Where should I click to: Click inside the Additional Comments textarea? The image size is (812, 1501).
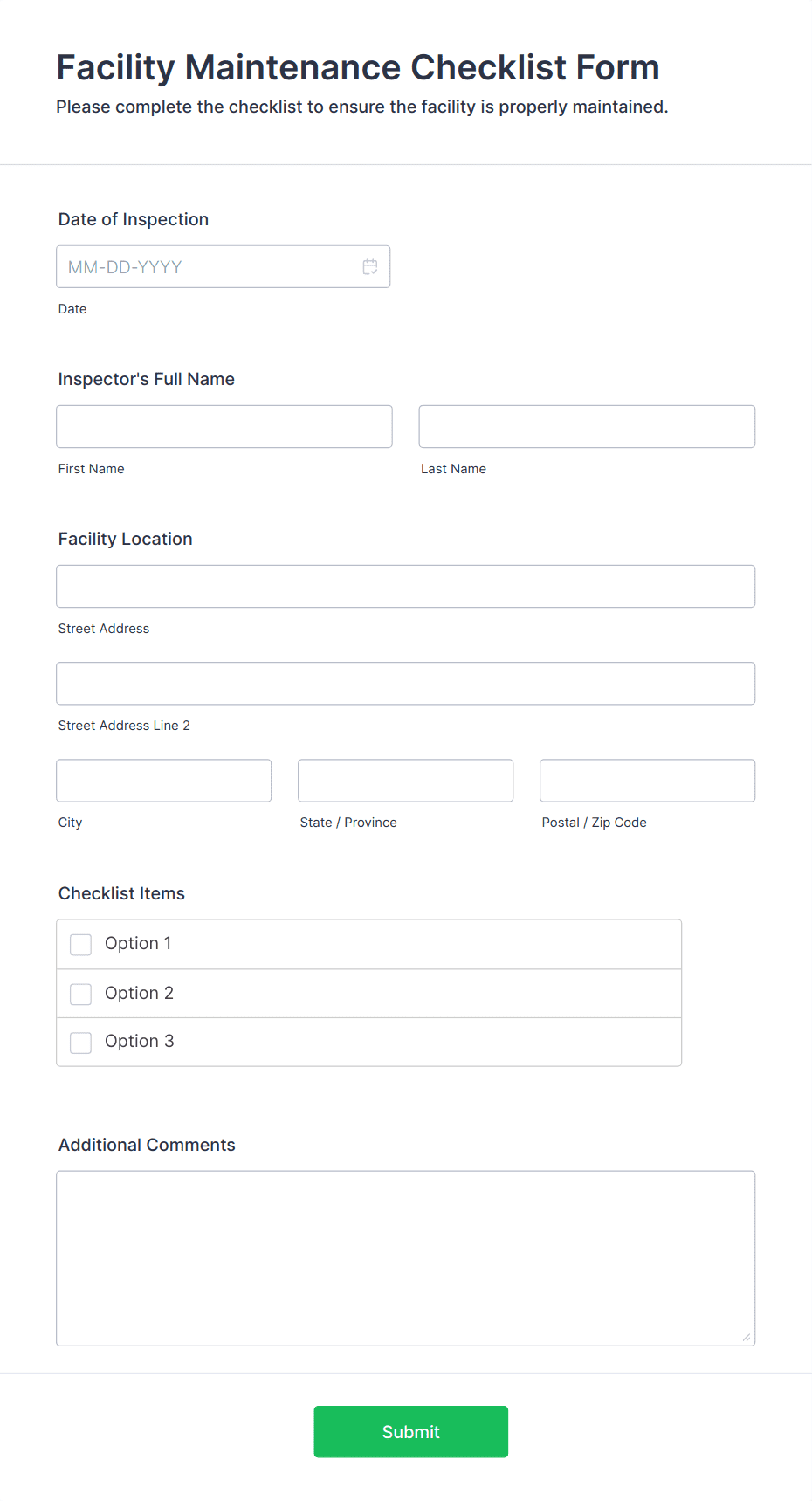[406, 1258]
